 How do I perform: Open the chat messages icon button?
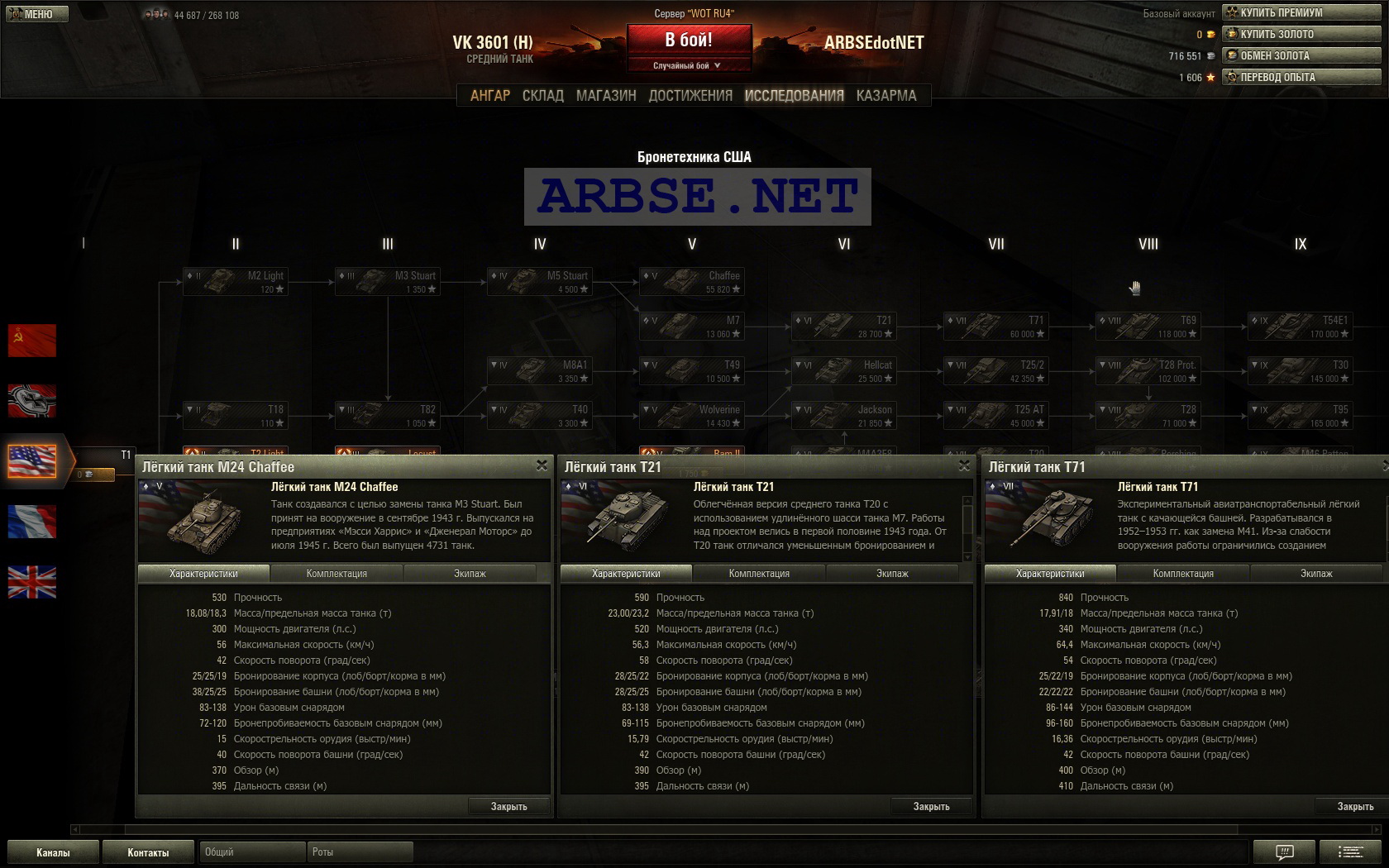tap(1284, 851)
